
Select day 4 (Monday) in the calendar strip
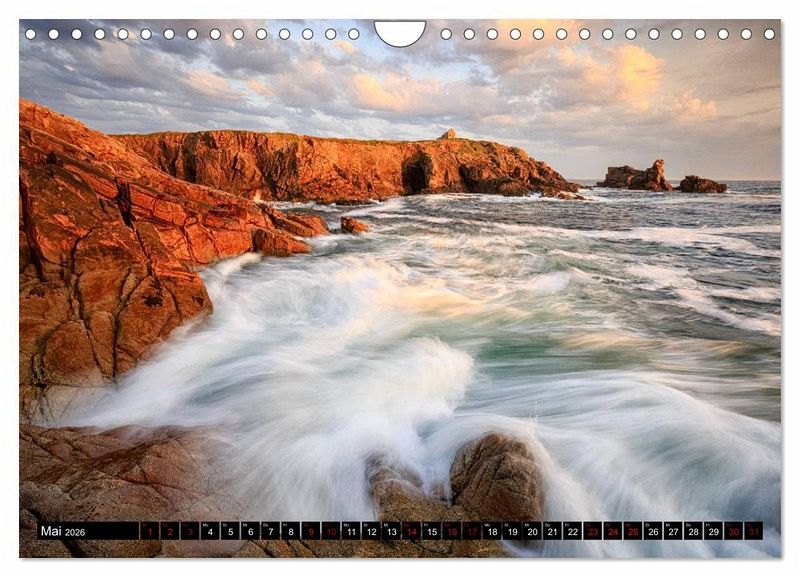pyautogui.click(x=210, y=531)
